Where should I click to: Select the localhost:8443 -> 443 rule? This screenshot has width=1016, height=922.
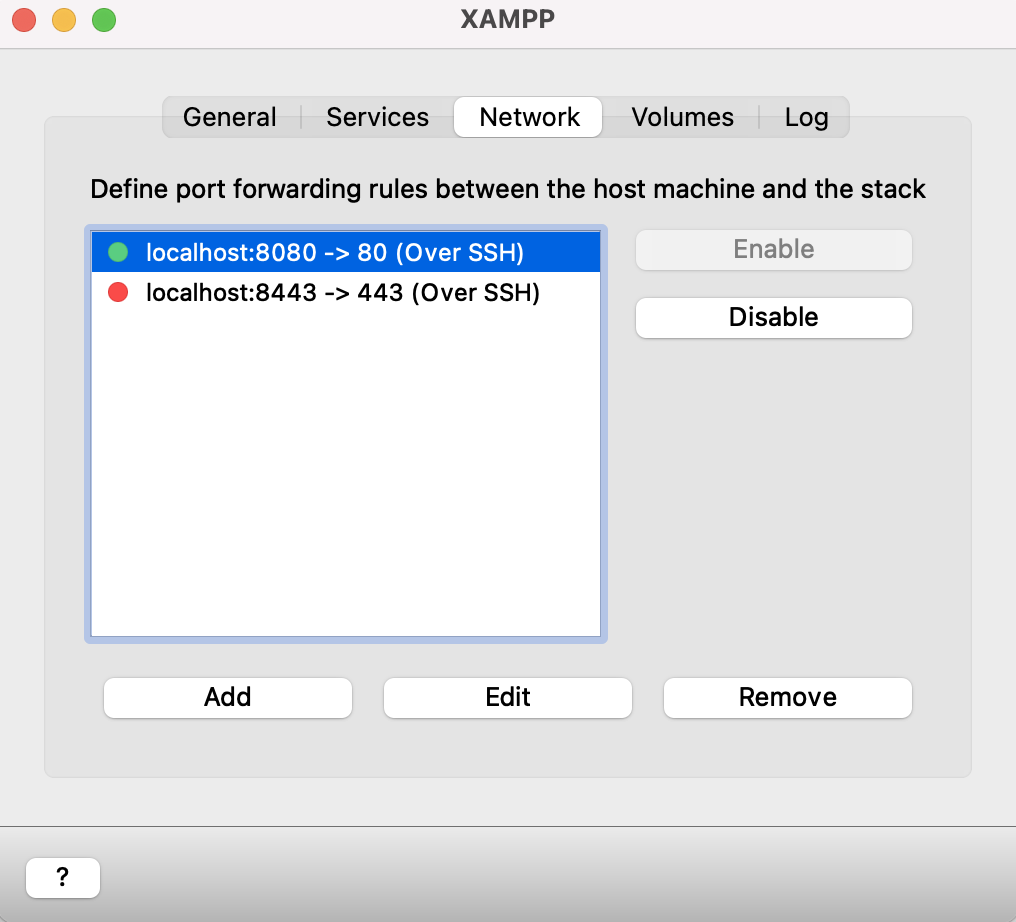tap(346, 292)
